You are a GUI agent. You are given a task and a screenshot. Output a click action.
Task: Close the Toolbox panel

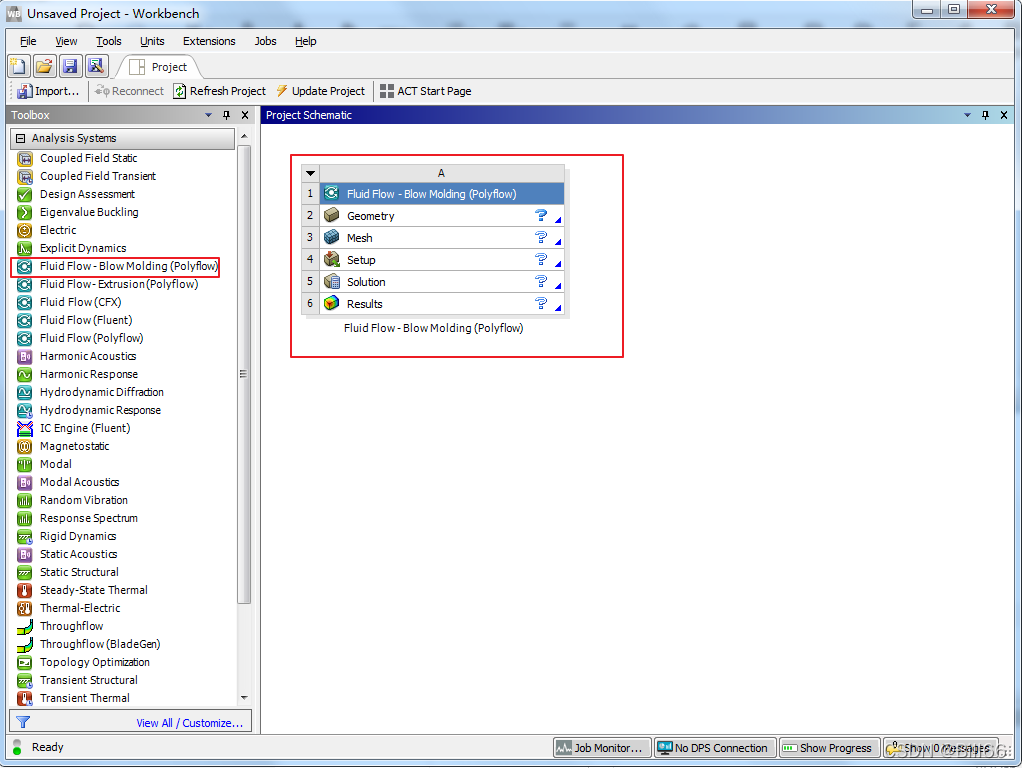(245, 115)
